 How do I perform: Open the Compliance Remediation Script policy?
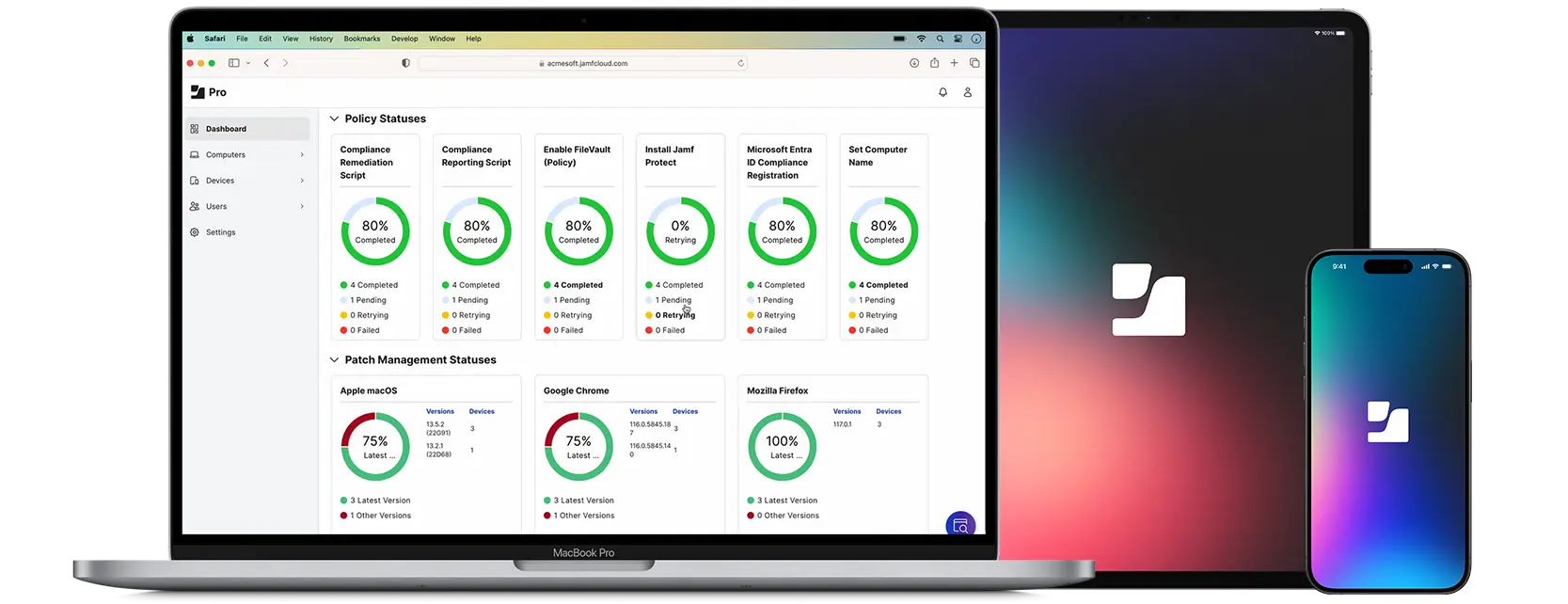(x=367, y=163)
